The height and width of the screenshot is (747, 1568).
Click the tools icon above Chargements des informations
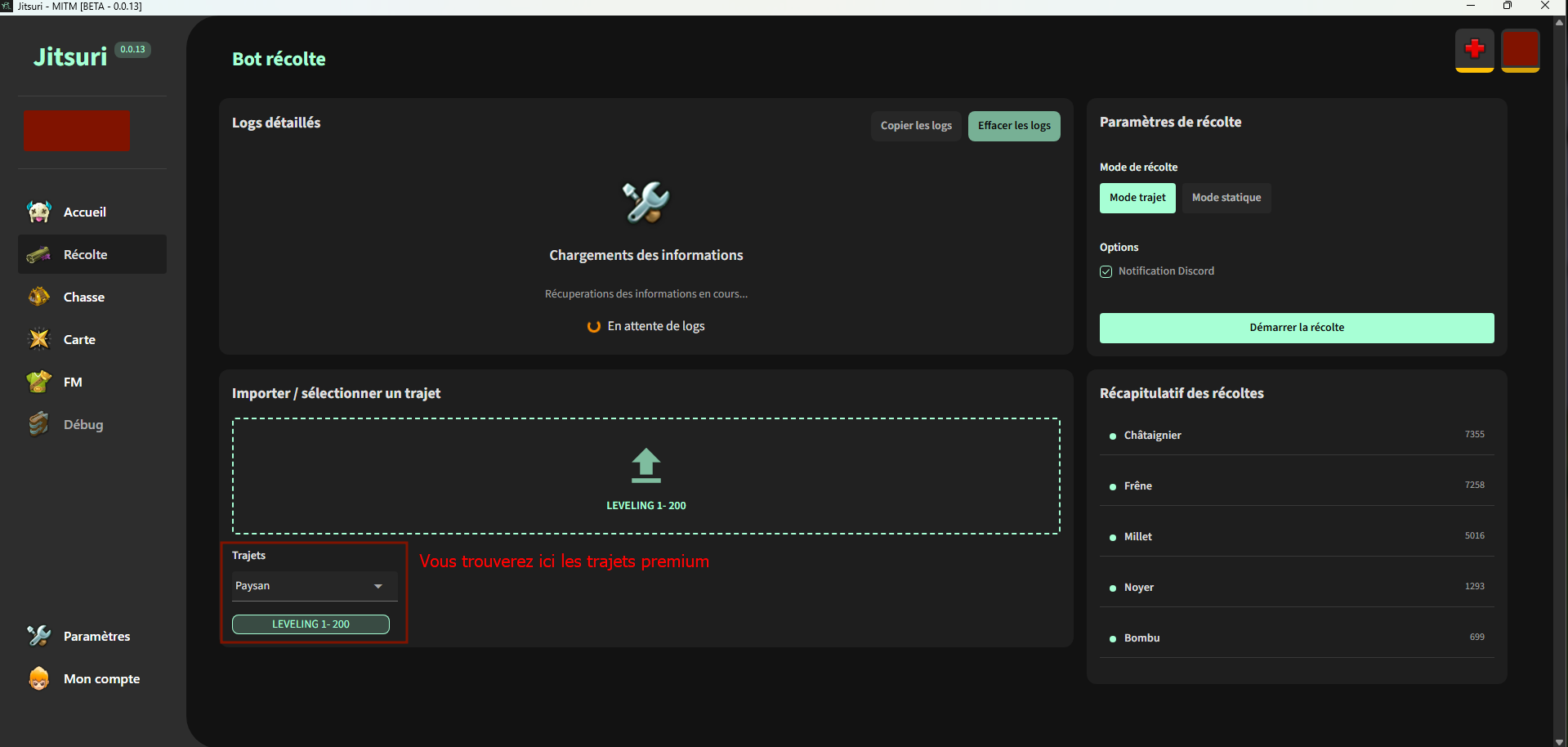[x=646, y=202]
